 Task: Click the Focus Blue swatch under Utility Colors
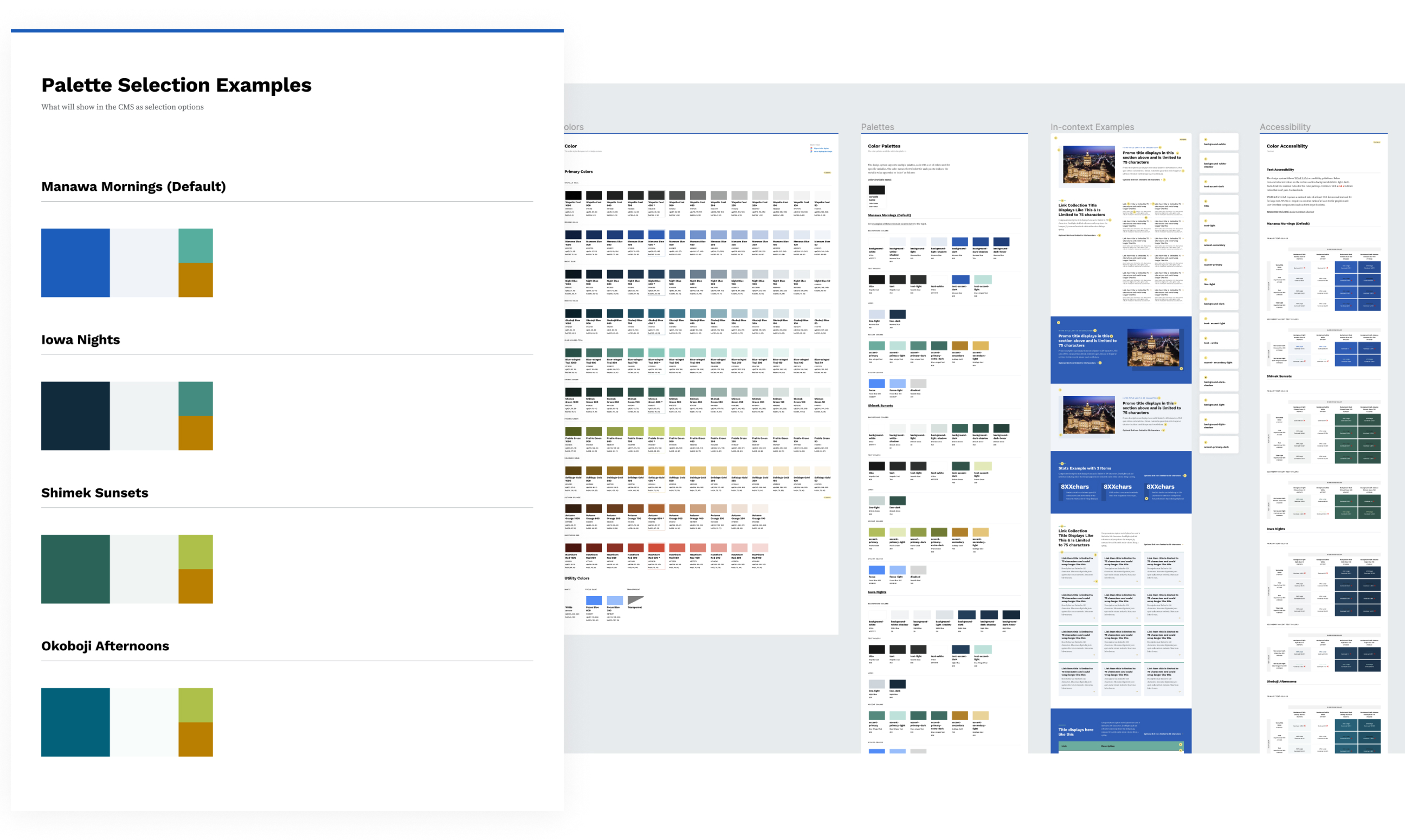(x=595, y=601)
